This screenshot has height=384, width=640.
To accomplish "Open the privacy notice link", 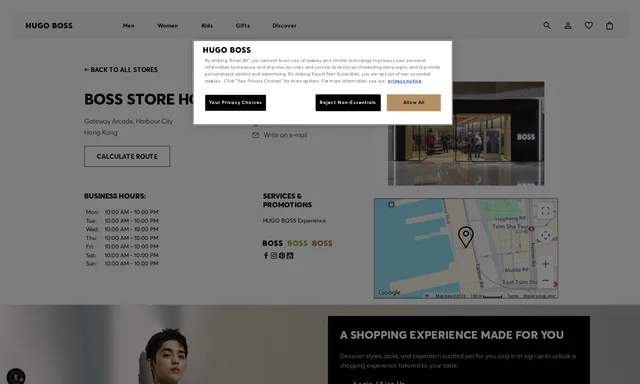I will 404,81.
